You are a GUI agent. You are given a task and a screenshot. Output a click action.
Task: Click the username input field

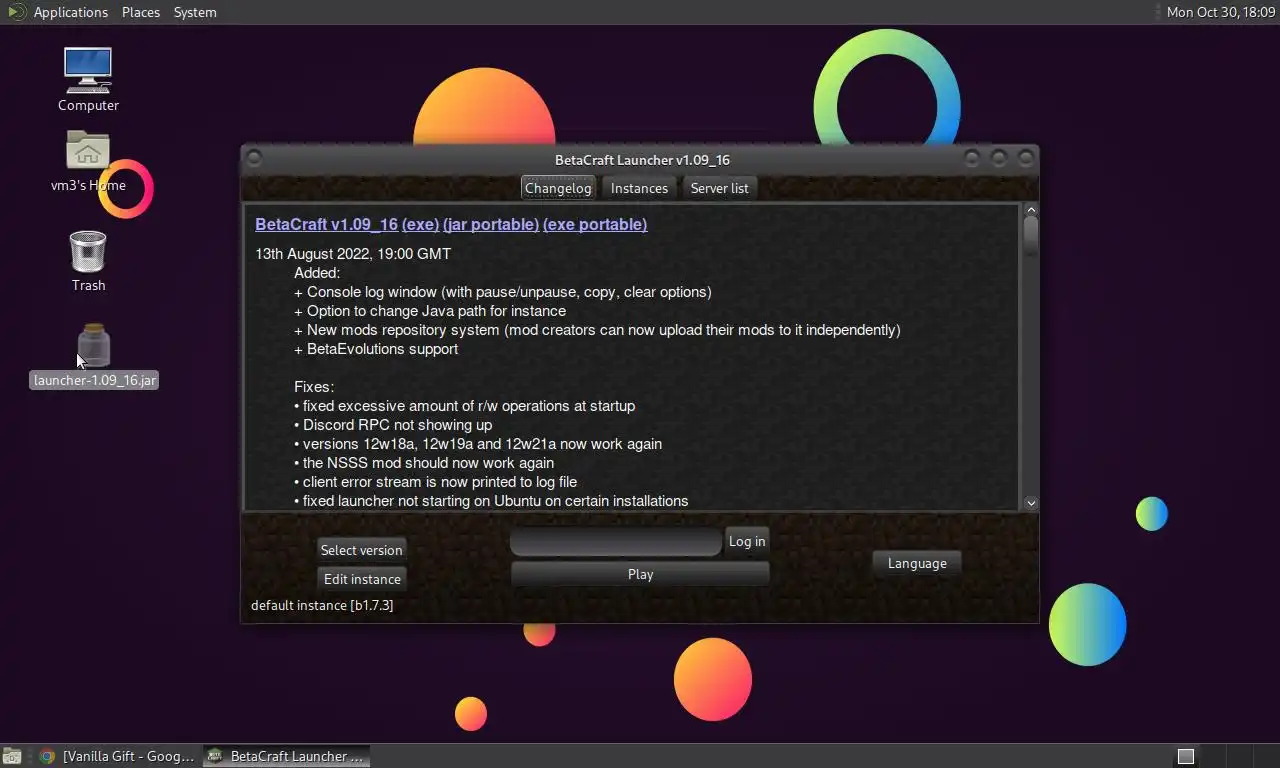point(616,541)
